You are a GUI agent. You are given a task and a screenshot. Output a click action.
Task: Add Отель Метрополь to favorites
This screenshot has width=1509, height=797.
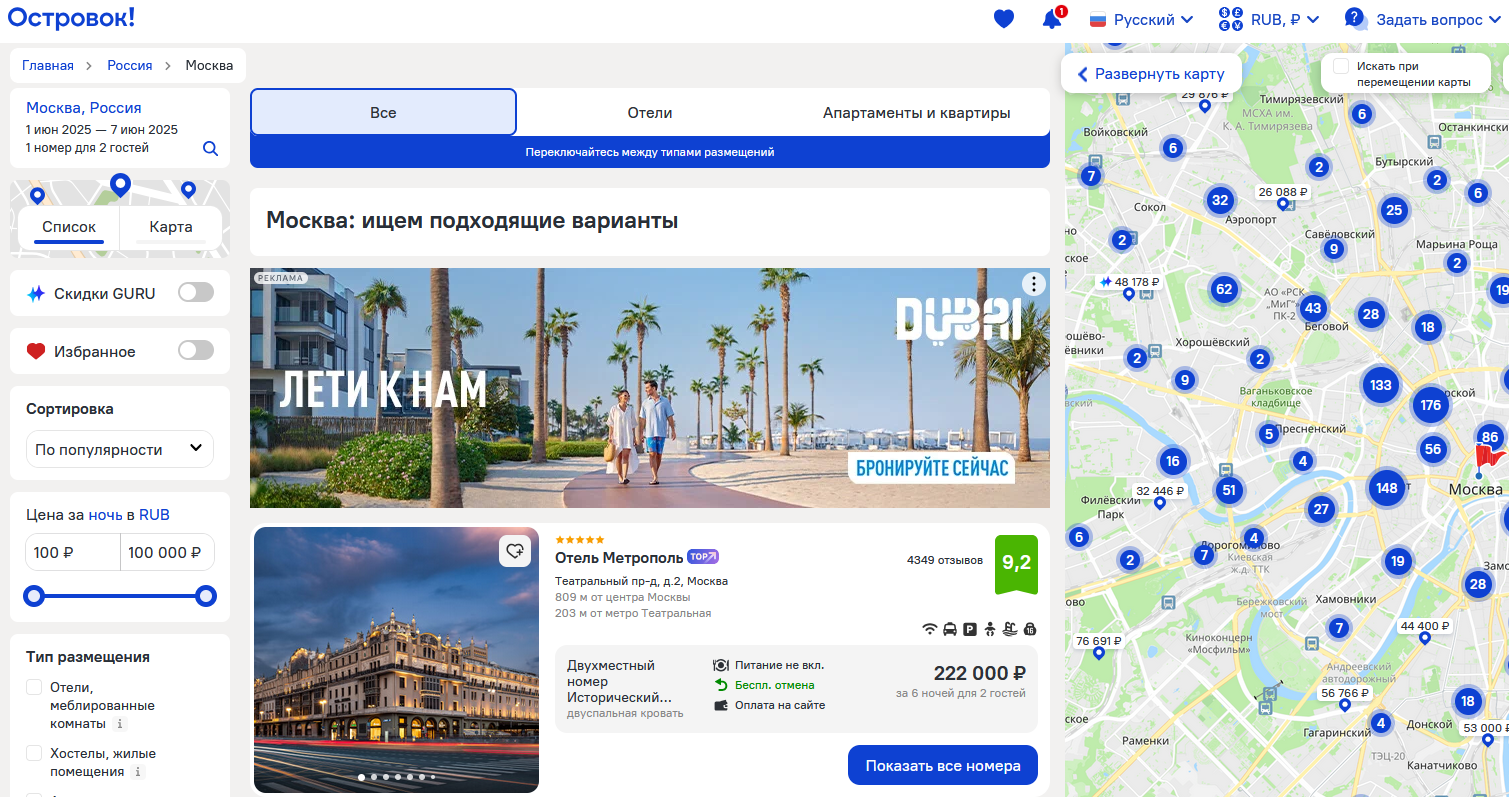click(515, 551)
